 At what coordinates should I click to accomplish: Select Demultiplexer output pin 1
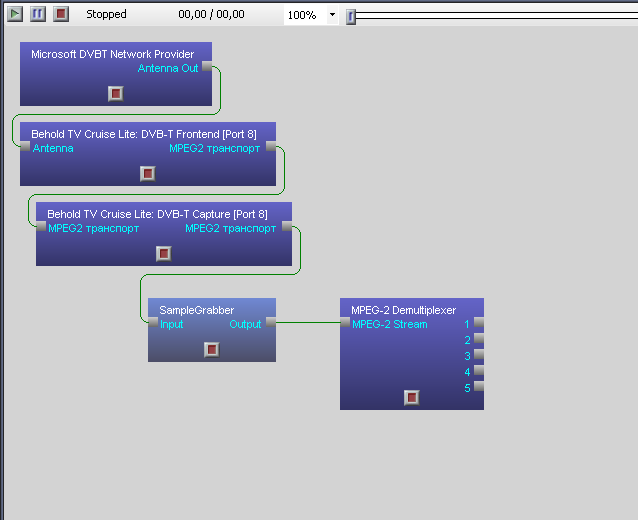pyautogui.click(x=478, y=323)
